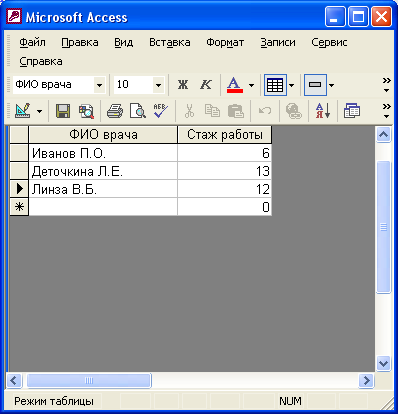
Task: Switch to design view icon
Action: coord(23,111)
